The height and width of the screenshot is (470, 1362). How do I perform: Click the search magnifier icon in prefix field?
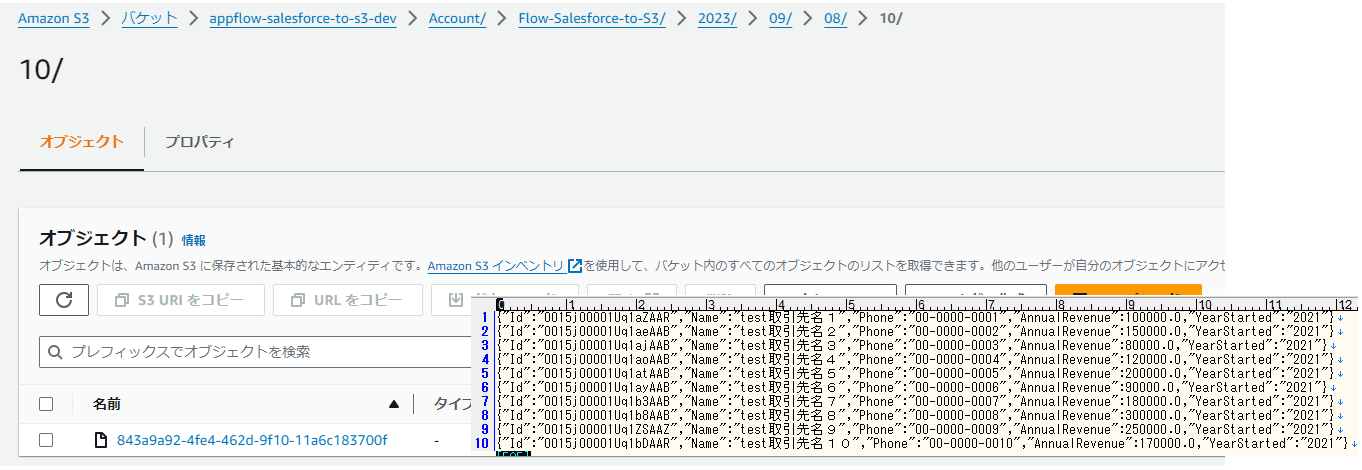click(x=56, y=352)
